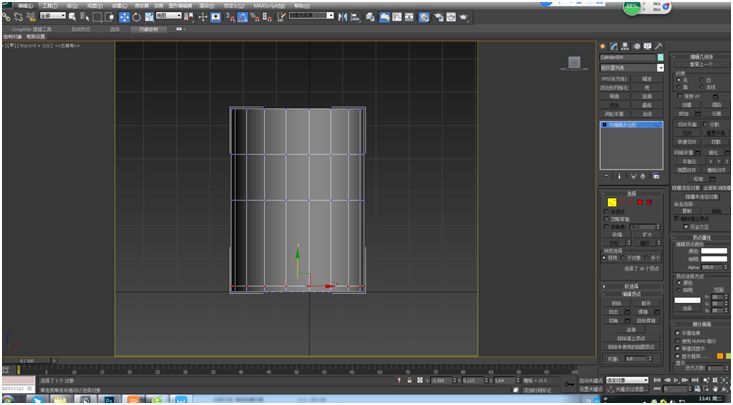Toggle Use NURMS Subdivision checkbox

coord(678,340)
